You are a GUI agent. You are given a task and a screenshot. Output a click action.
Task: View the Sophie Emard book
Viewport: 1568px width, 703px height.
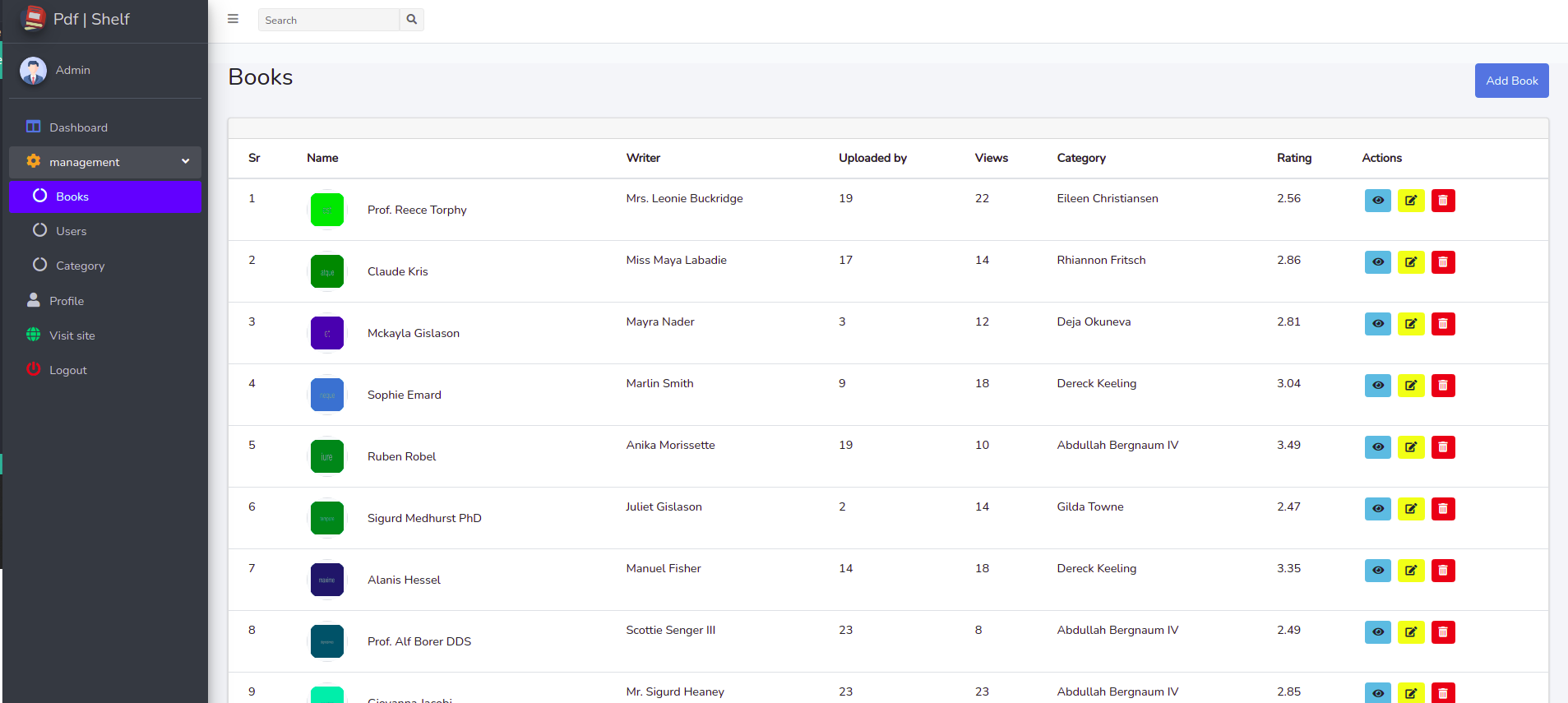click(x=1378, y=386)
